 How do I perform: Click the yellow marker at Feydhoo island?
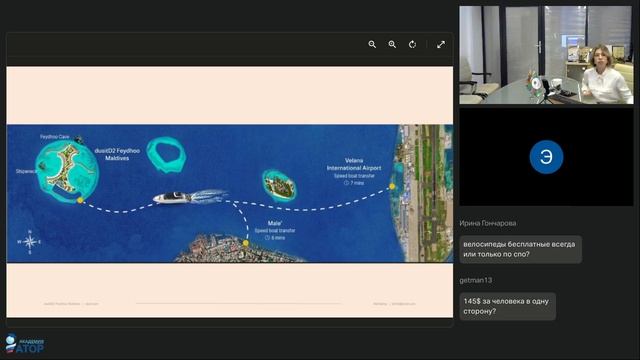click(80, 200)
